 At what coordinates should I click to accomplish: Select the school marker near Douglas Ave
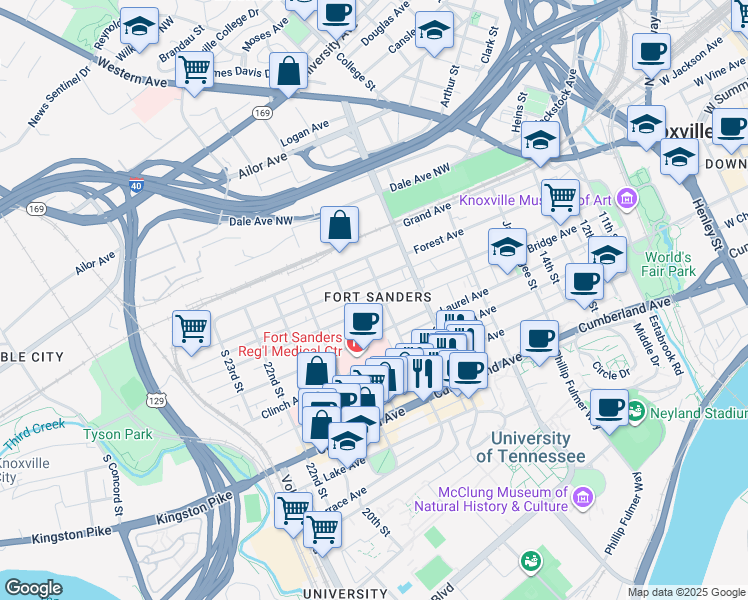pos(434,32)
